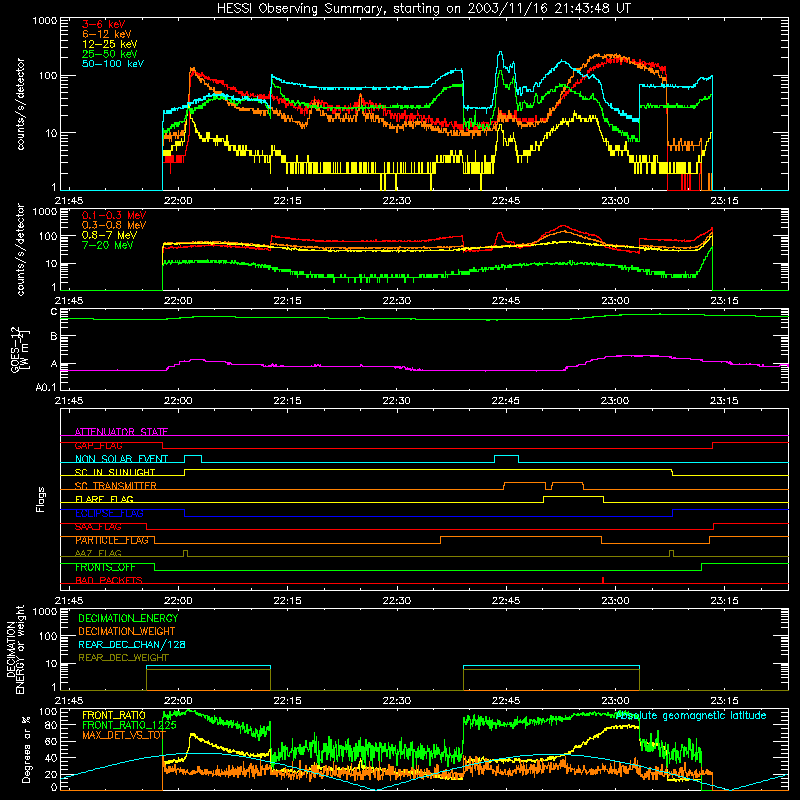Click the 7-20 MeV legend entry

(x=108, y=245)
